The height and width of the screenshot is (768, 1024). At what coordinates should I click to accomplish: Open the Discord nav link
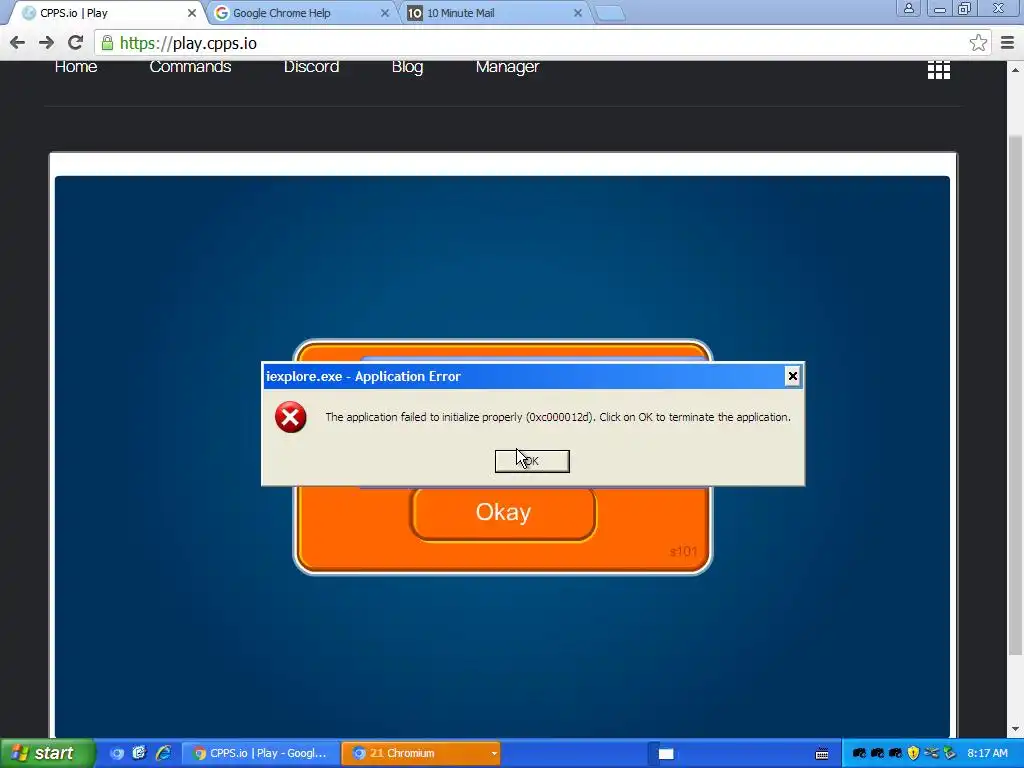tap(312, 67)
